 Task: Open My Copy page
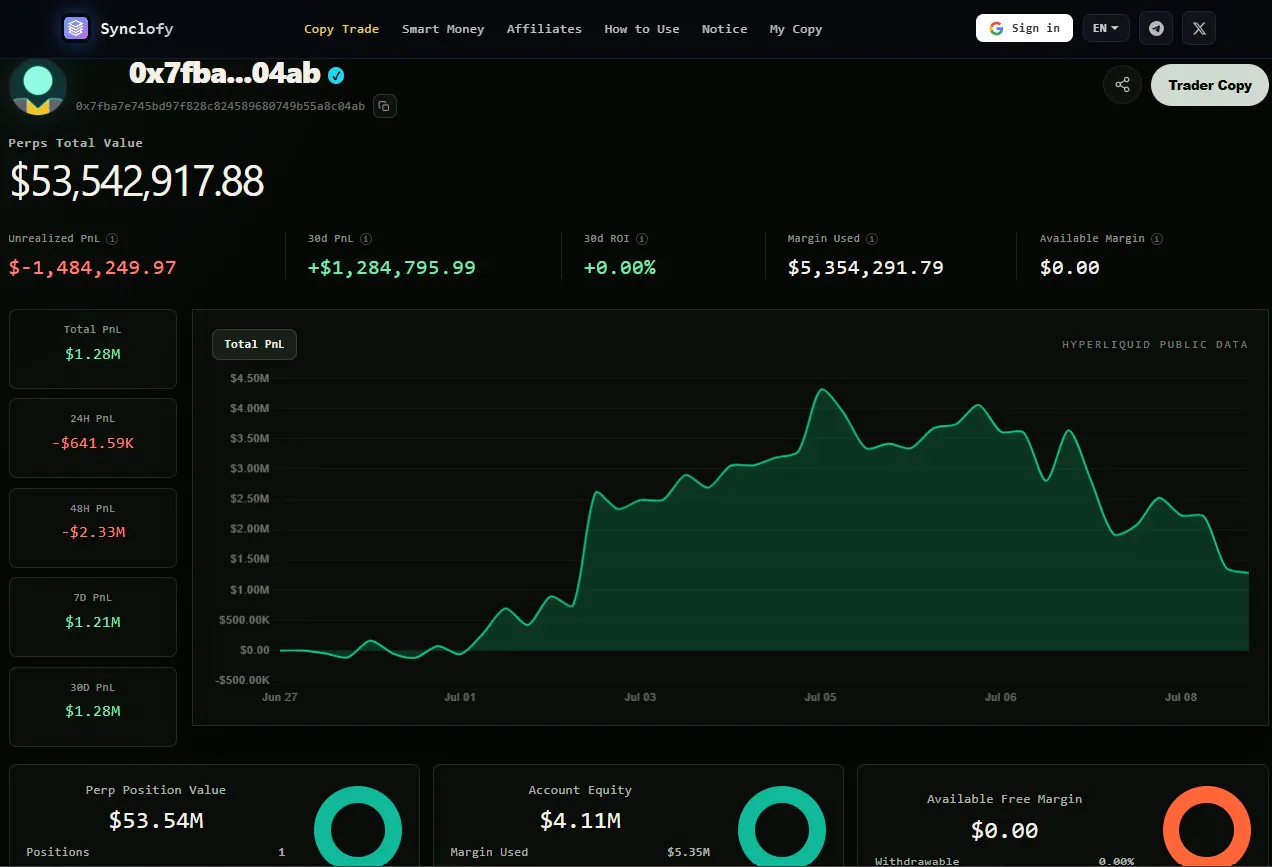click(x=796, y=29)
